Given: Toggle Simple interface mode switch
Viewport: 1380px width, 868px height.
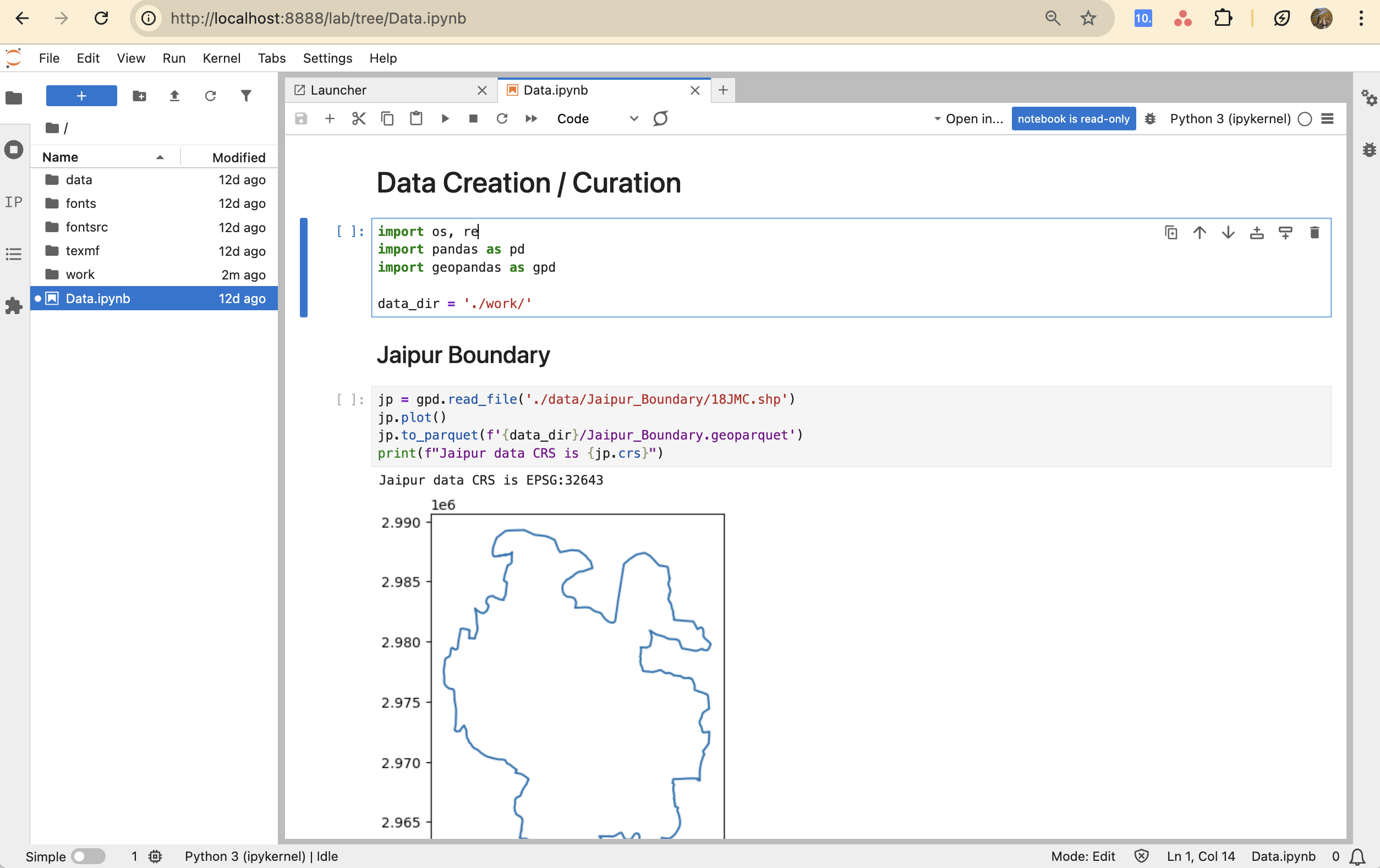Looking at the screenshot, I should click(x=88, y=856).
